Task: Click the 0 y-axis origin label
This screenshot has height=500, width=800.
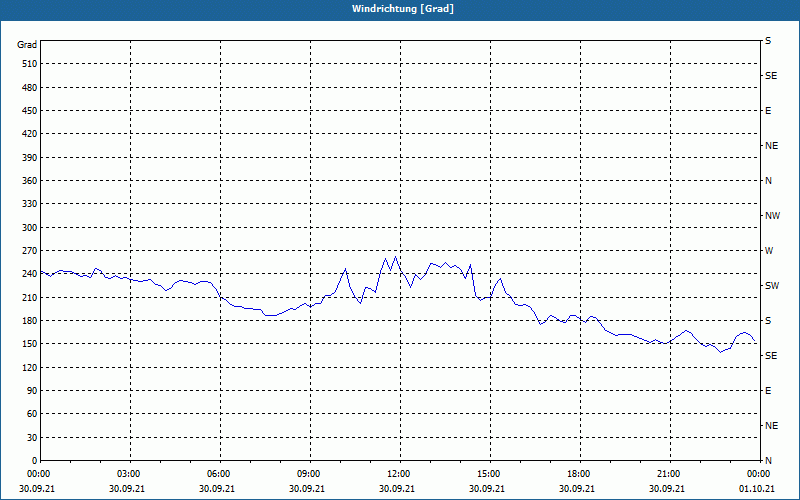Action: [34, 461]
